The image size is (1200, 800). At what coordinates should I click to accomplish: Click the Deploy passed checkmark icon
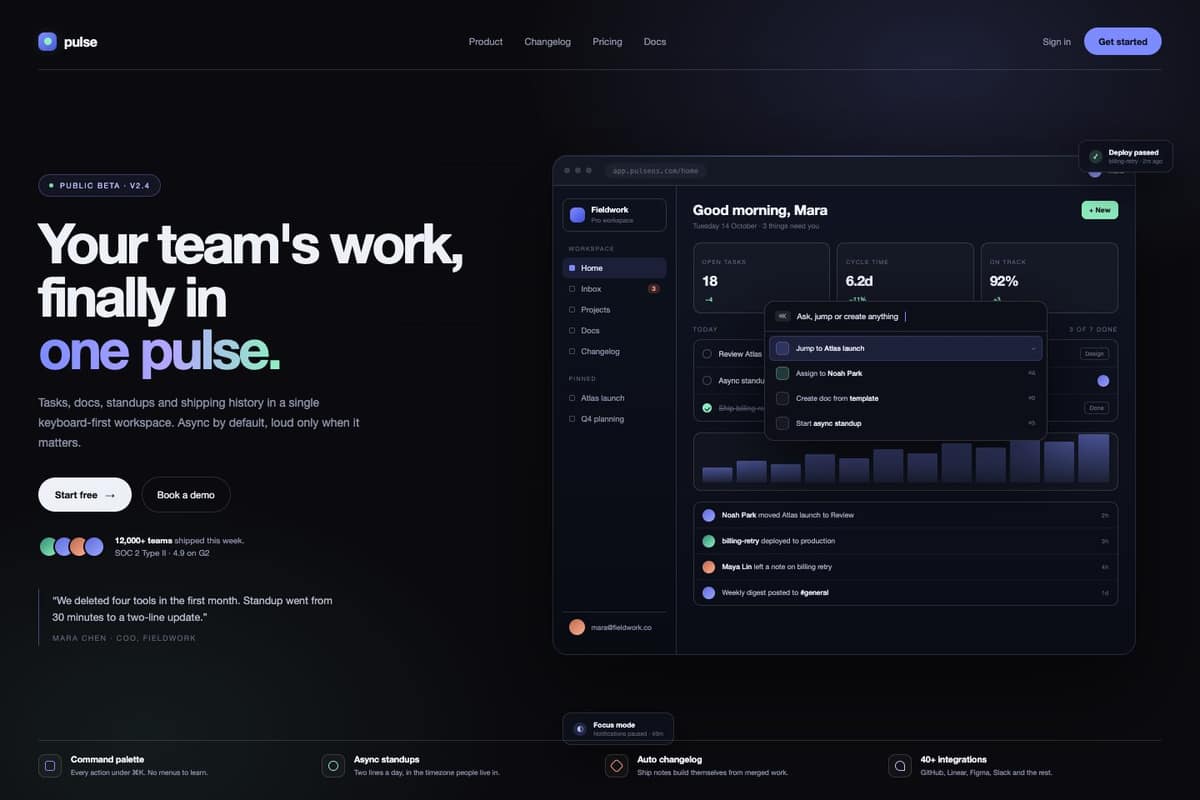(1096, 157)
